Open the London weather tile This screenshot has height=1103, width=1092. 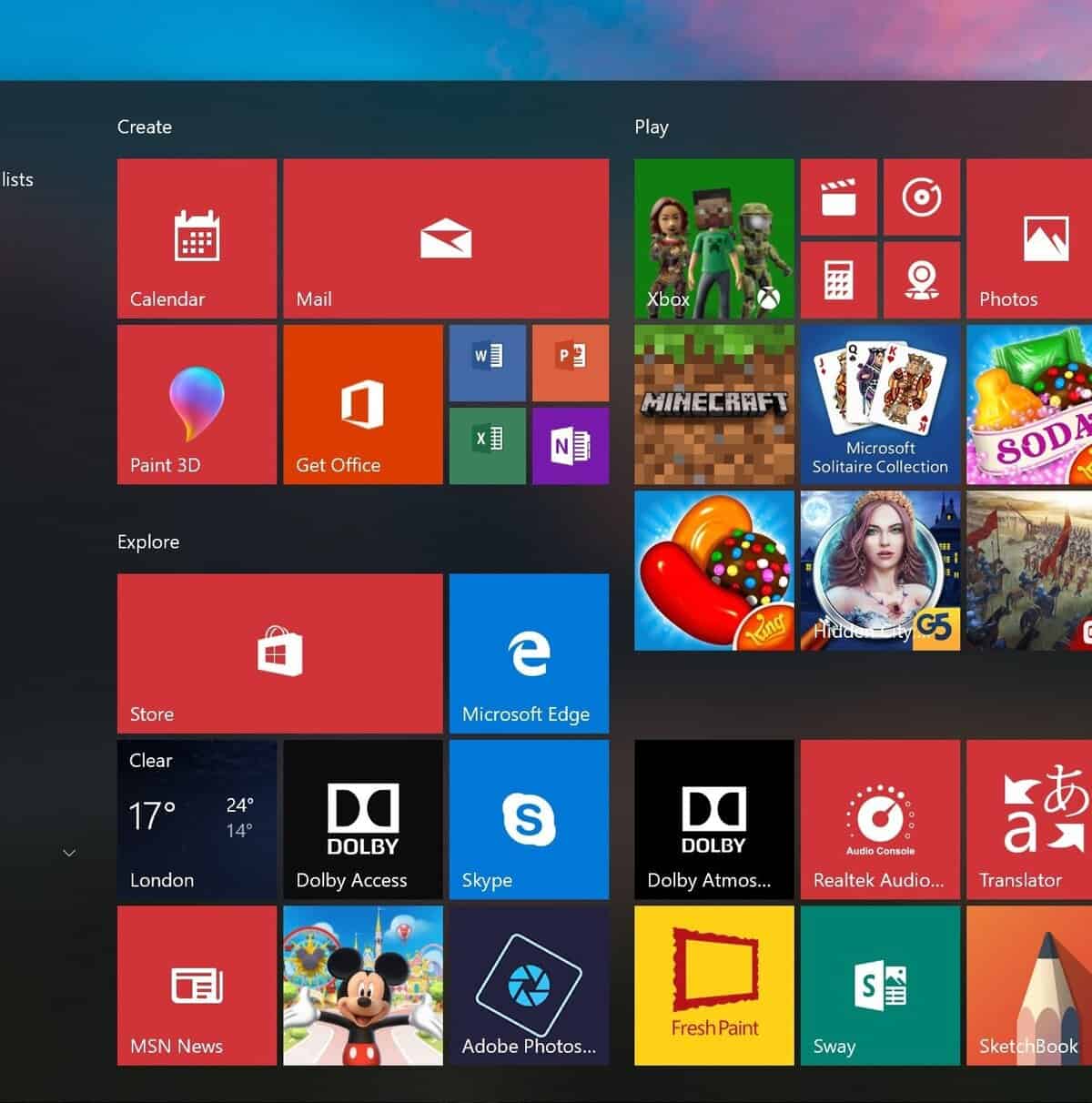pyautogui.click(x=197, y=819)
